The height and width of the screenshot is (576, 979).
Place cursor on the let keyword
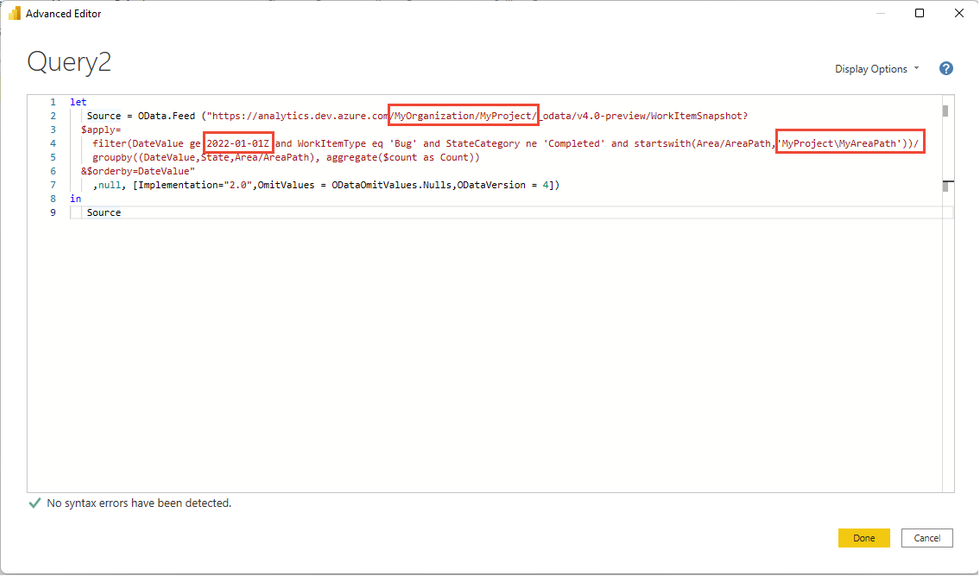point(77,101)
